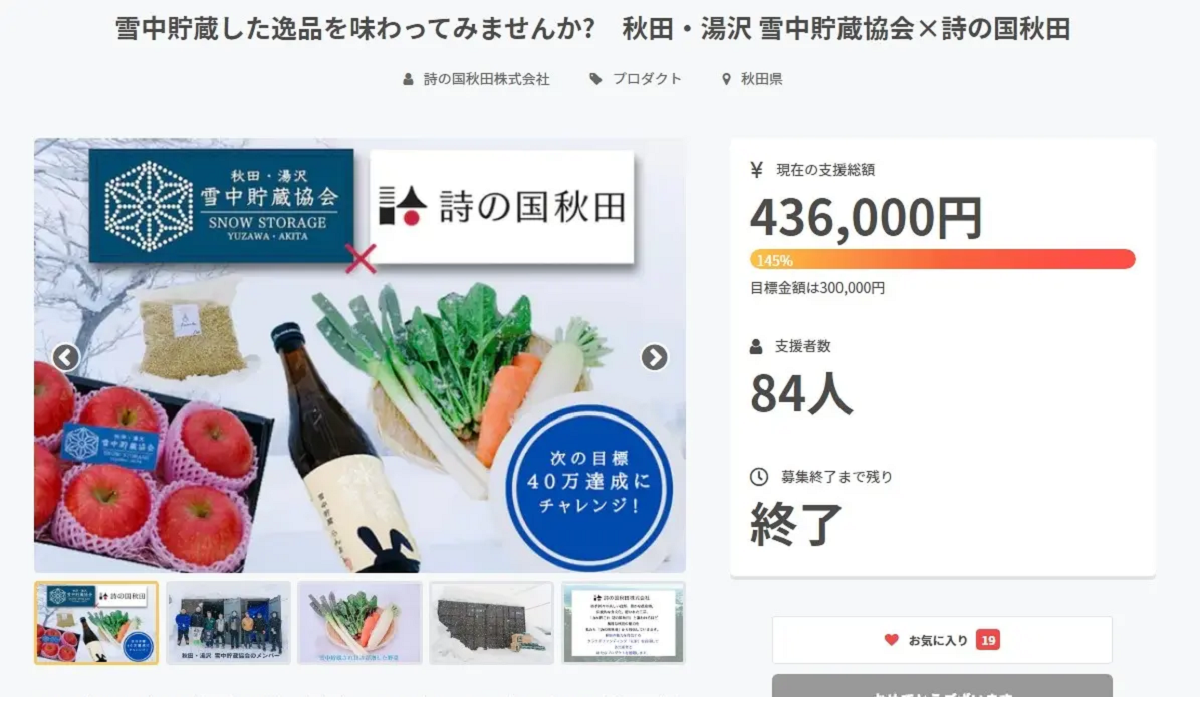Click the 145% funding progress bar

coord(943,260)
